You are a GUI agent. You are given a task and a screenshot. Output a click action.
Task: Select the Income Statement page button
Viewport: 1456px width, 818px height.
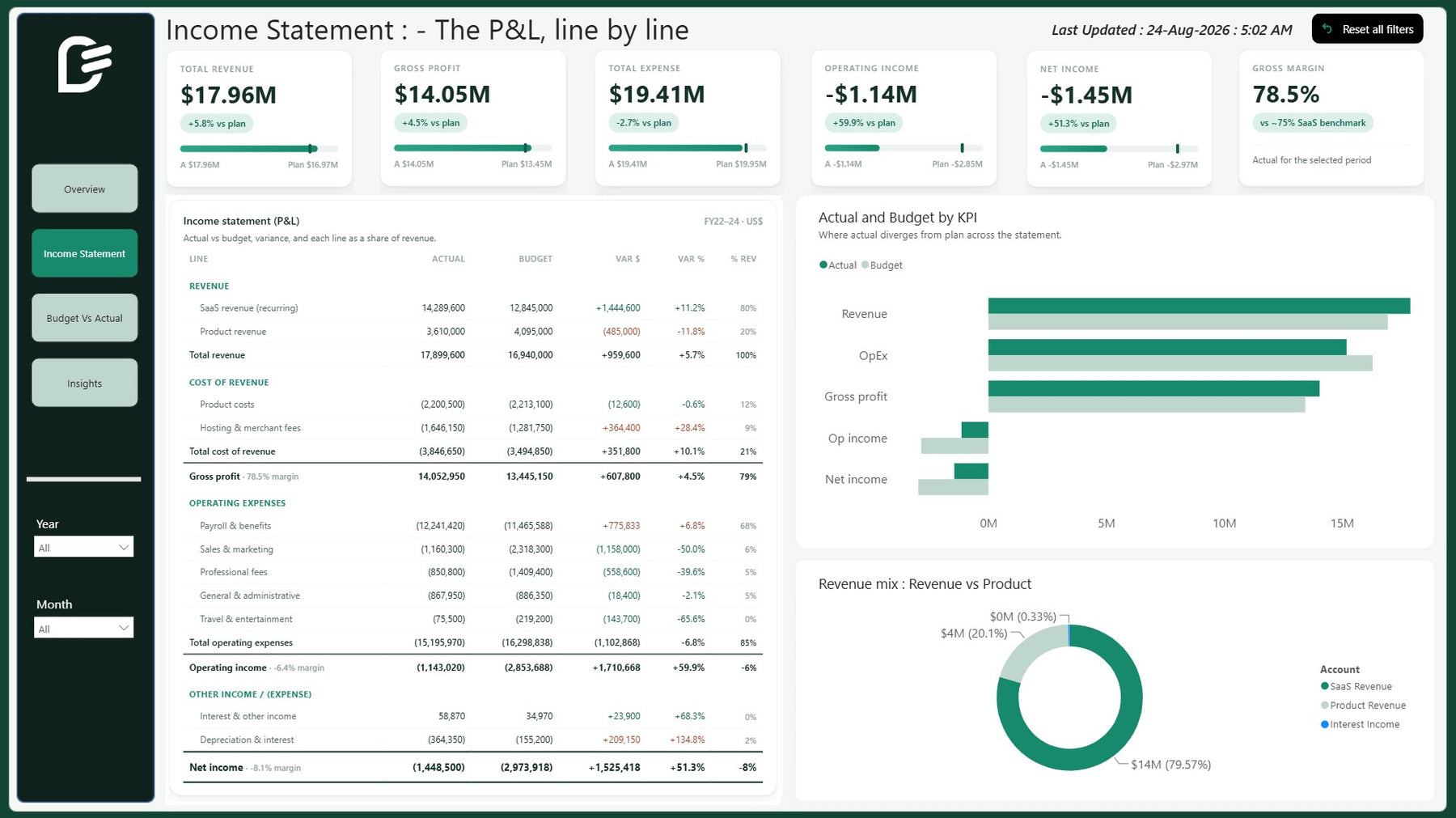84,253
